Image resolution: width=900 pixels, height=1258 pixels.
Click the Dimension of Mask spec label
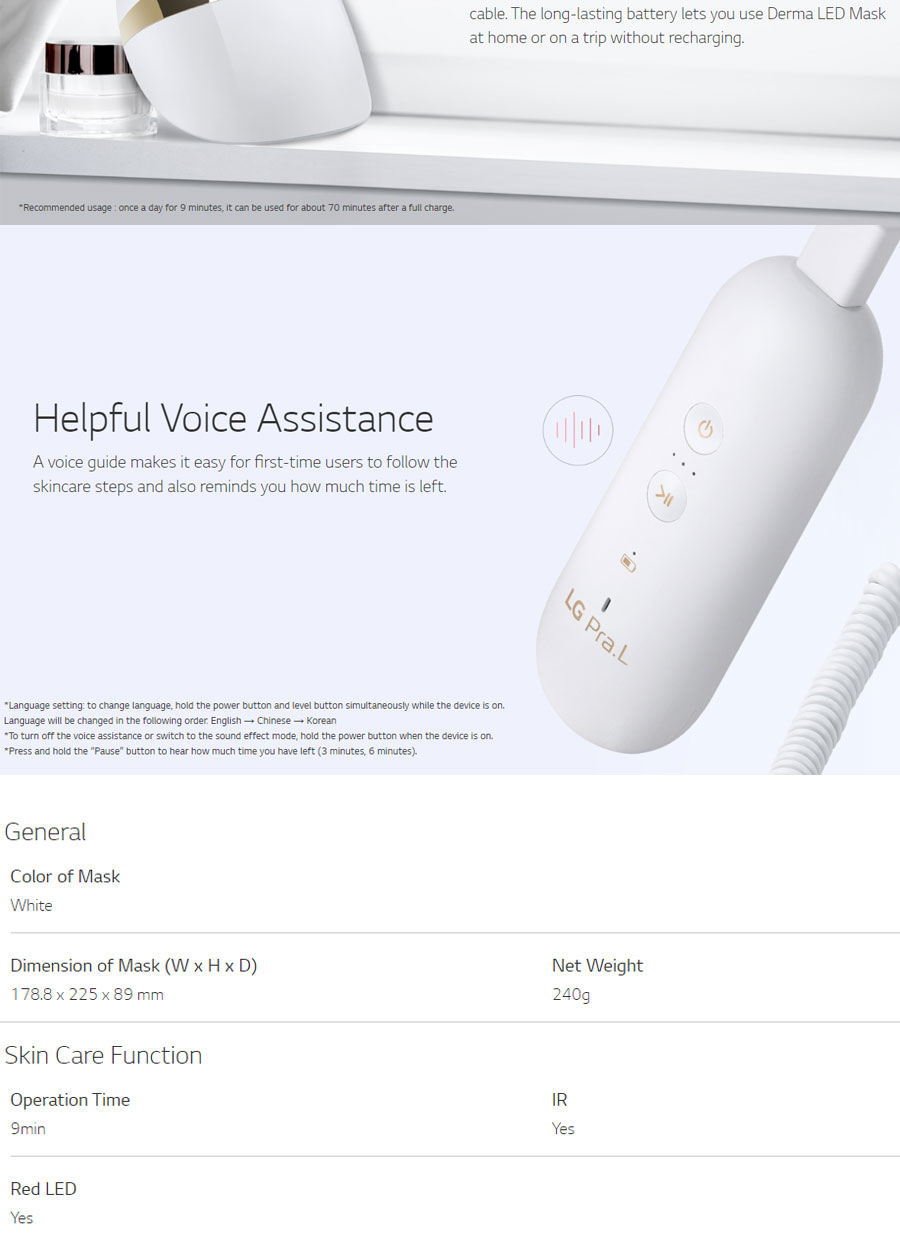pyautogui.click(x=133, y=966)
